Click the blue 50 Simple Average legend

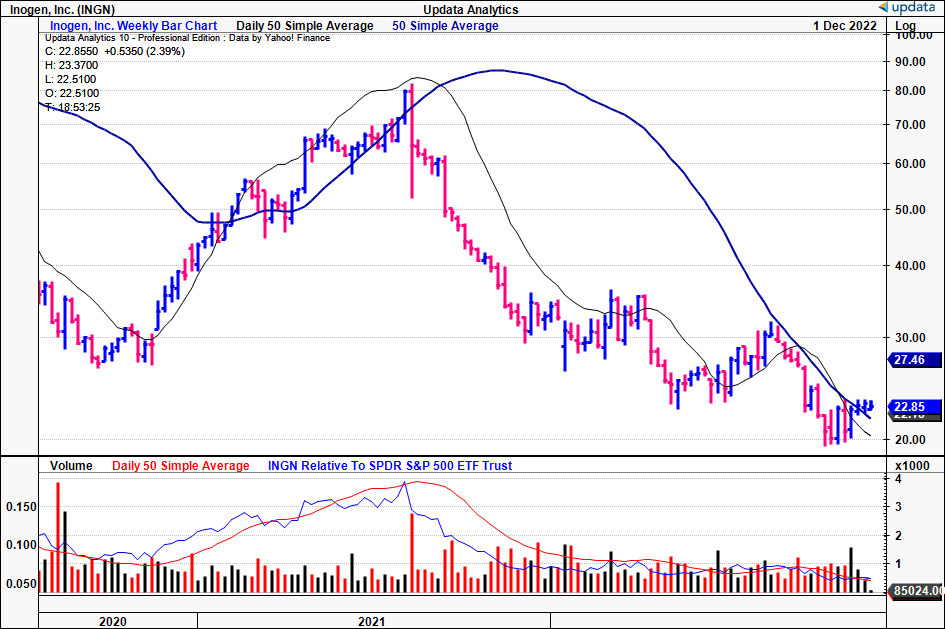445,26
